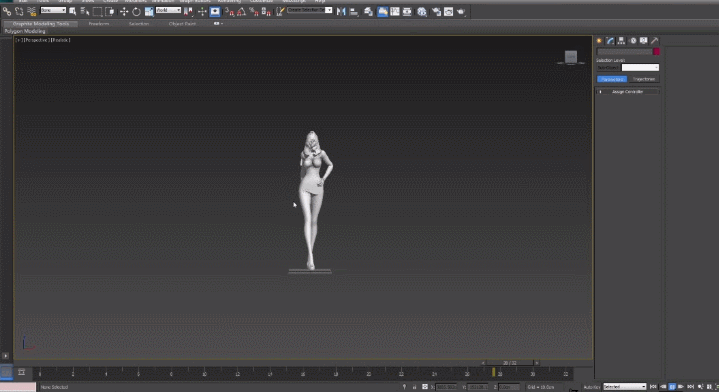Click the object color swatch
Image resolution: width=719 pixels, height=392 pixels.
point(656,51)
